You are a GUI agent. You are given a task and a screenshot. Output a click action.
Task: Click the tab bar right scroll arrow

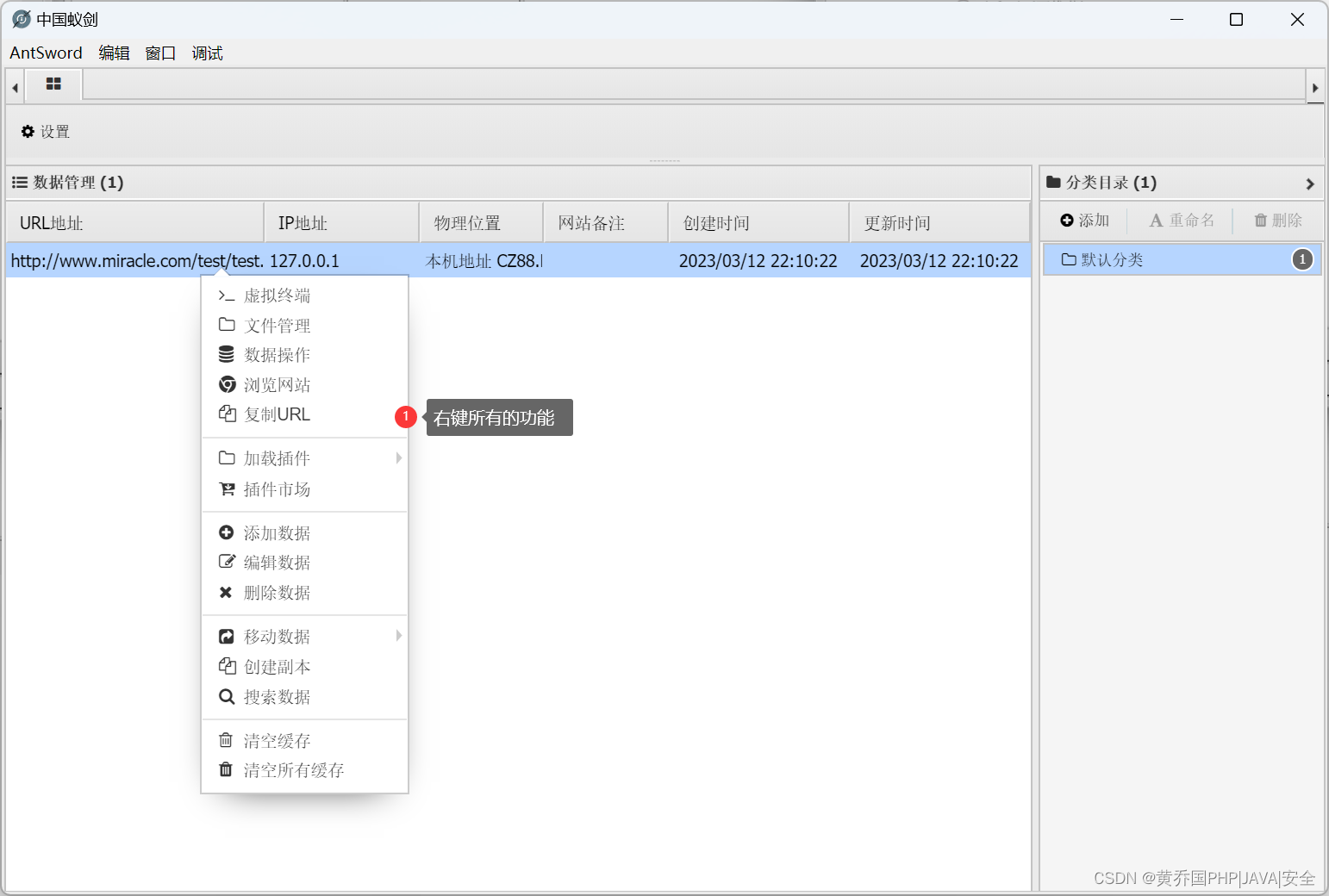[1315, 87]
